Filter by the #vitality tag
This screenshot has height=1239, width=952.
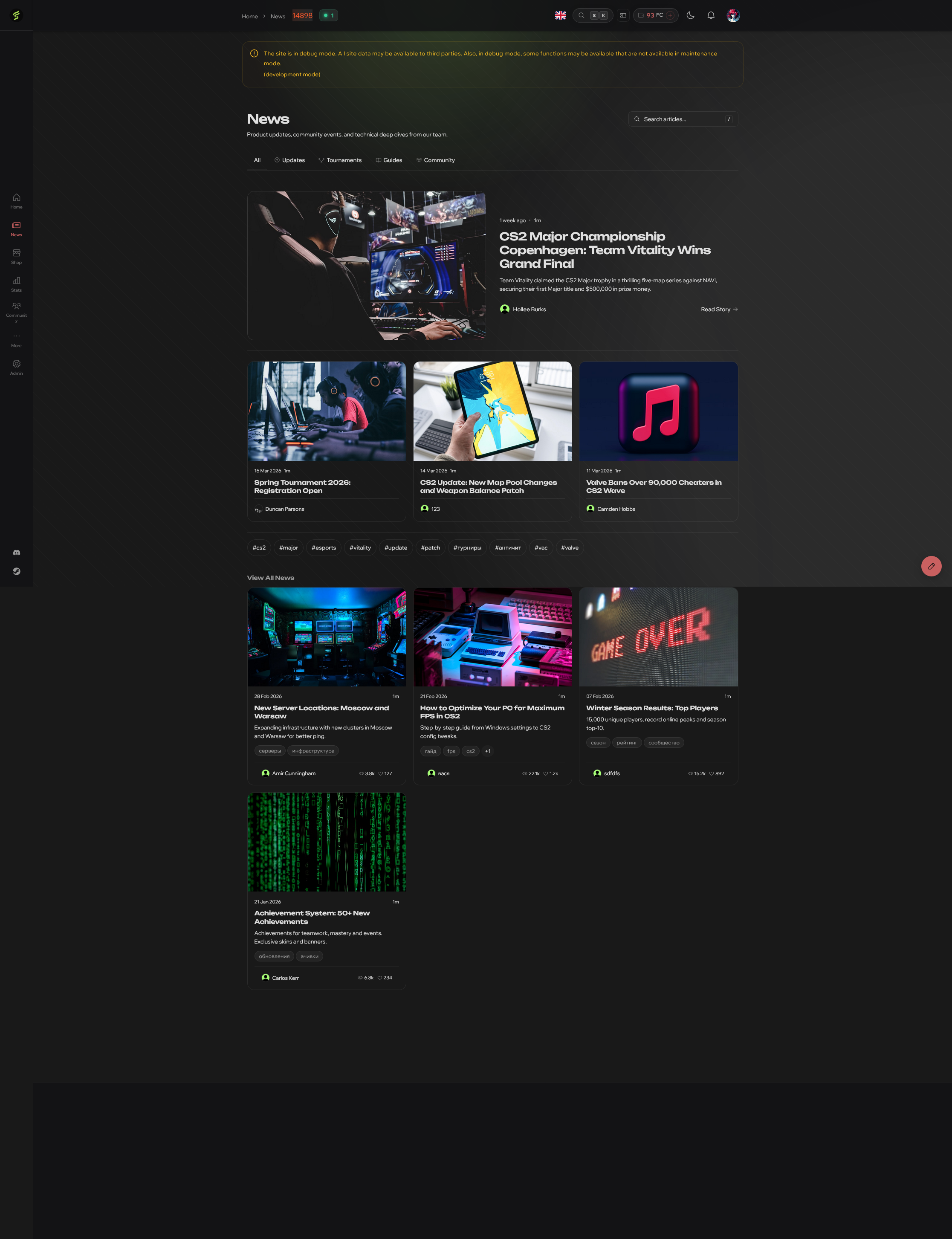click(360, 547)
